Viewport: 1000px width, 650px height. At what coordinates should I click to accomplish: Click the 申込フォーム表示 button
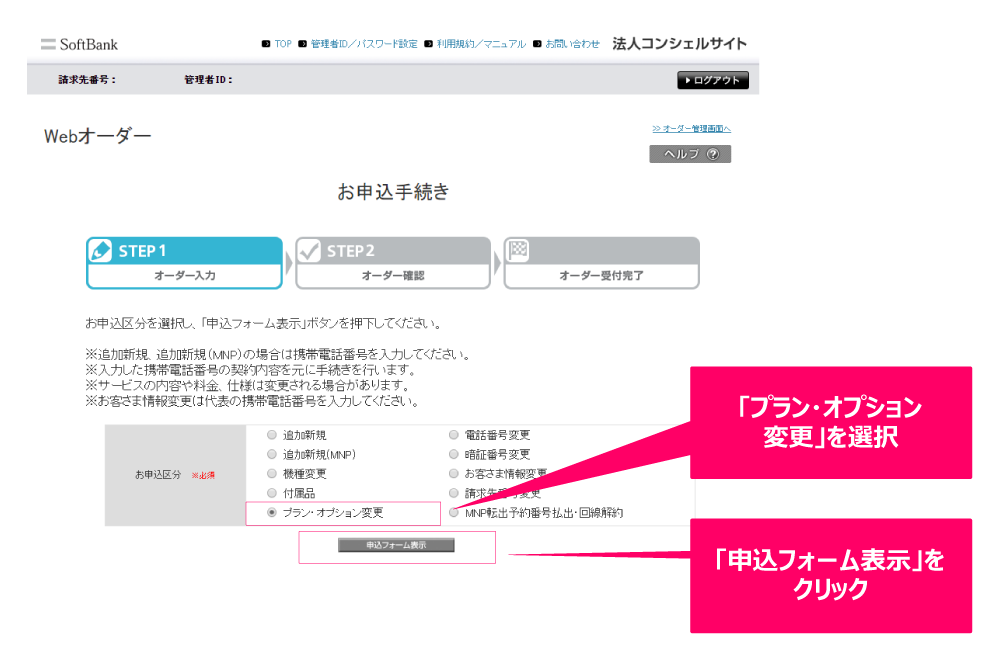396,545
